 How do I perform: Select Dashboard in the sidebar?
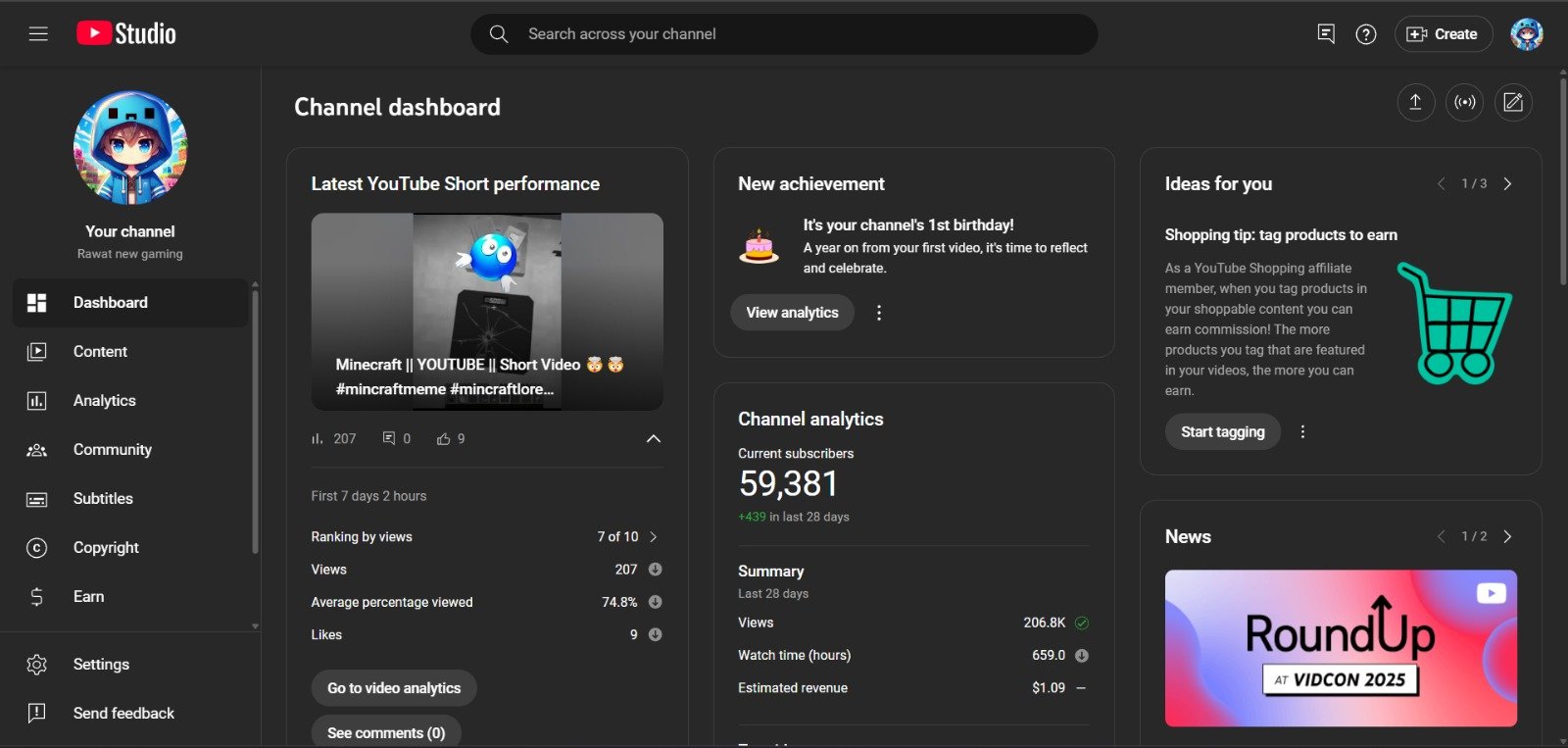pos(130,303)
